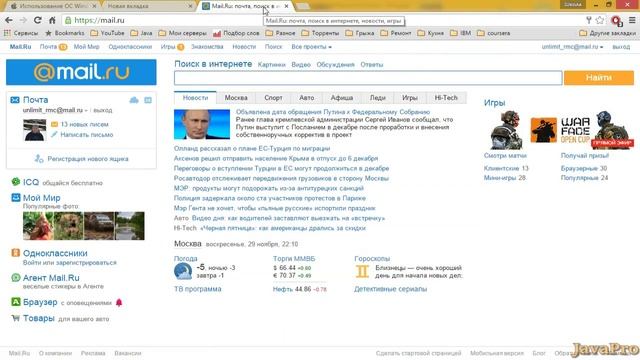Viewport: 640px width, 360px height.
Task: Open the 13 новых писем link
Action: tap(84, 124)
